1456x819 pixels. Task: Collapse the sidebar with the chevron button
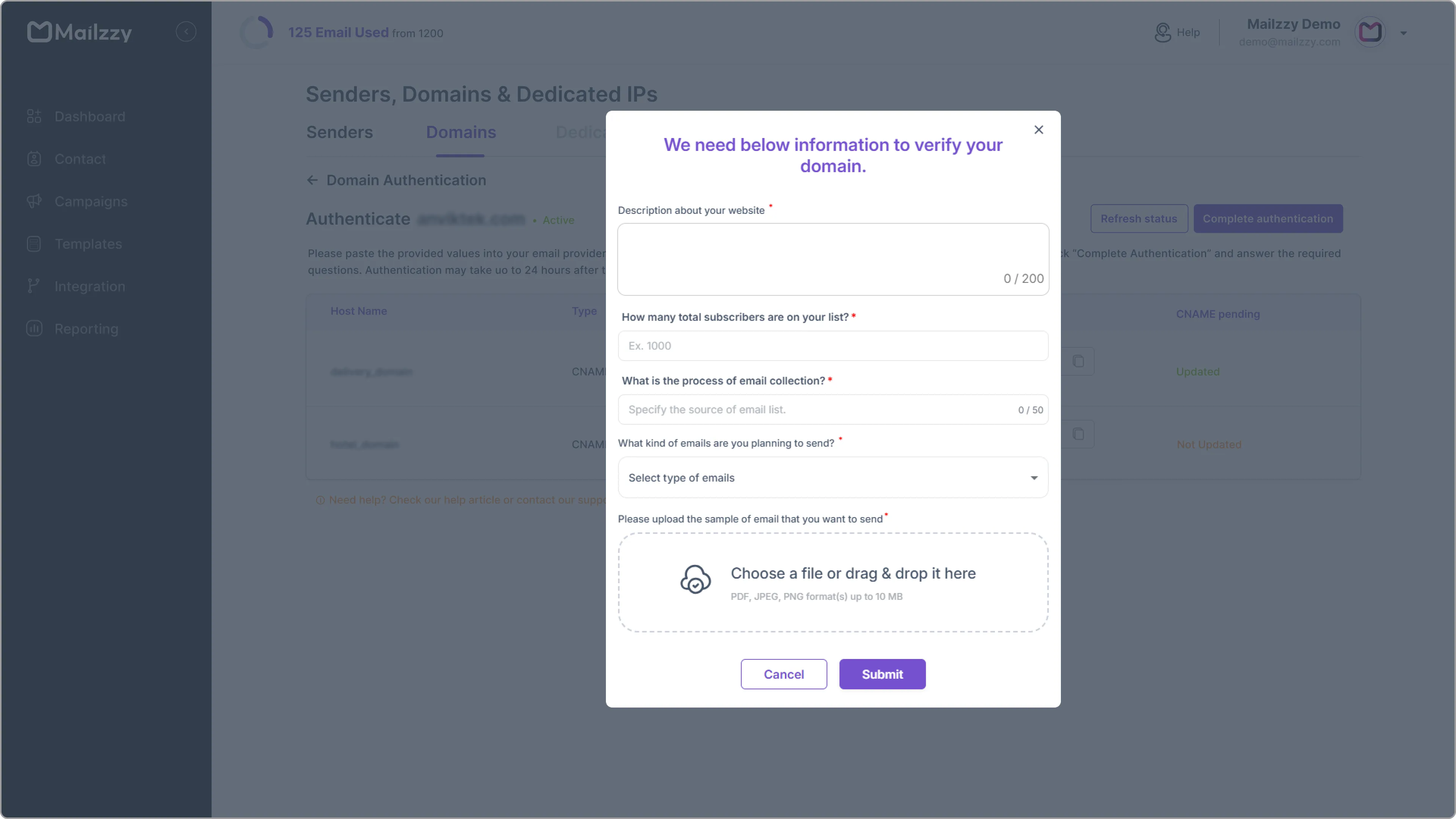pos(187,31)
